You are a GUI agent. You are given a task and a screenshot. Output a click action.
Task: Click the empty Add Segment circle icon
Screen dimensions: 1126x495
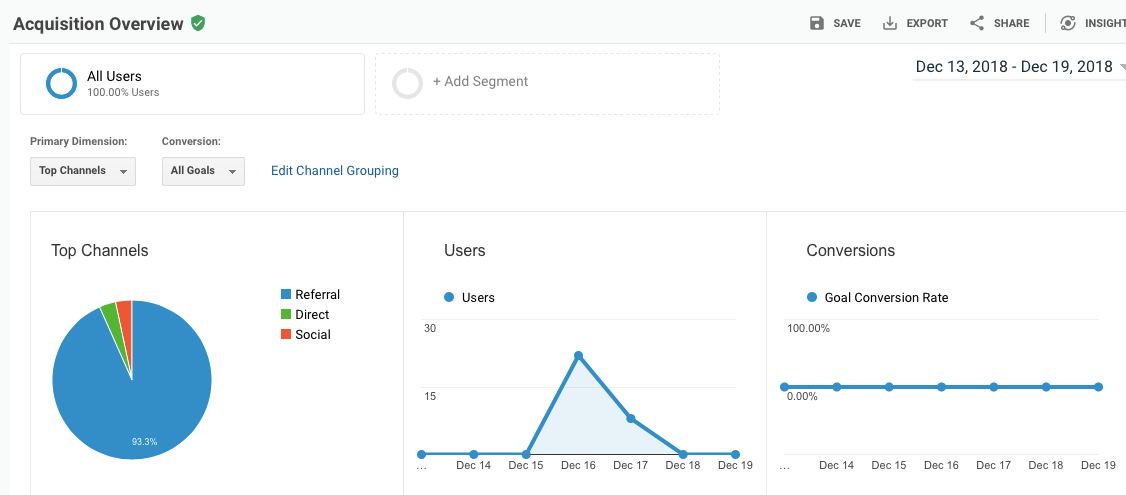point(407,83)
